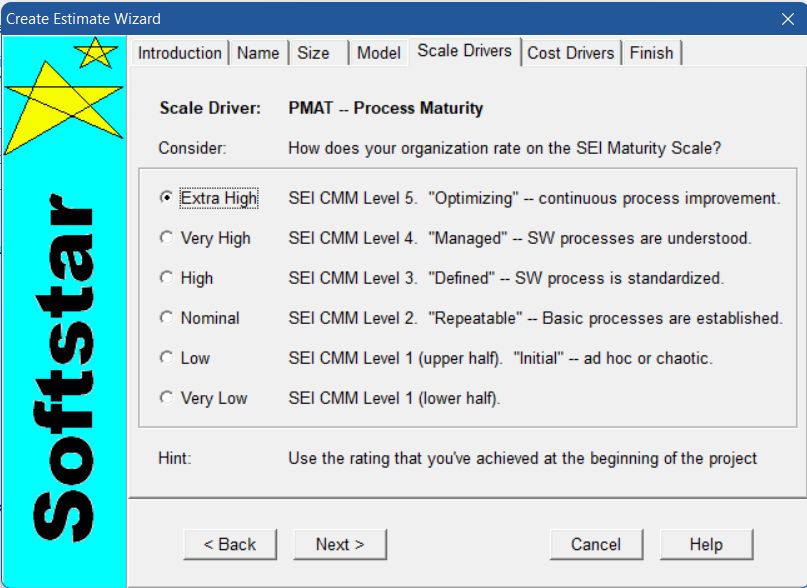Jump to the Finish tab
Viewport: 807px width, 588px height.
tap(652, 53)
